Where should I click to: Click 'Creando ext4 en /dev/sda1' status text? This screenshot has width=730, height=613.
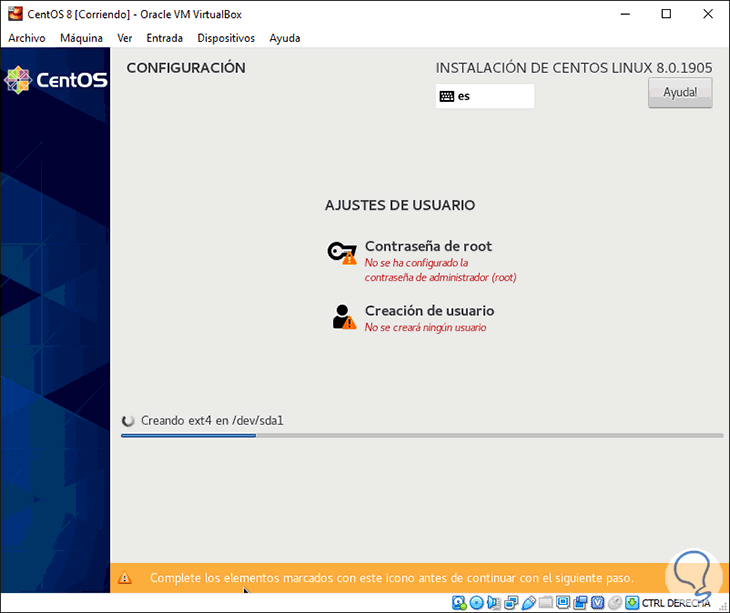[x=212, y=421]
